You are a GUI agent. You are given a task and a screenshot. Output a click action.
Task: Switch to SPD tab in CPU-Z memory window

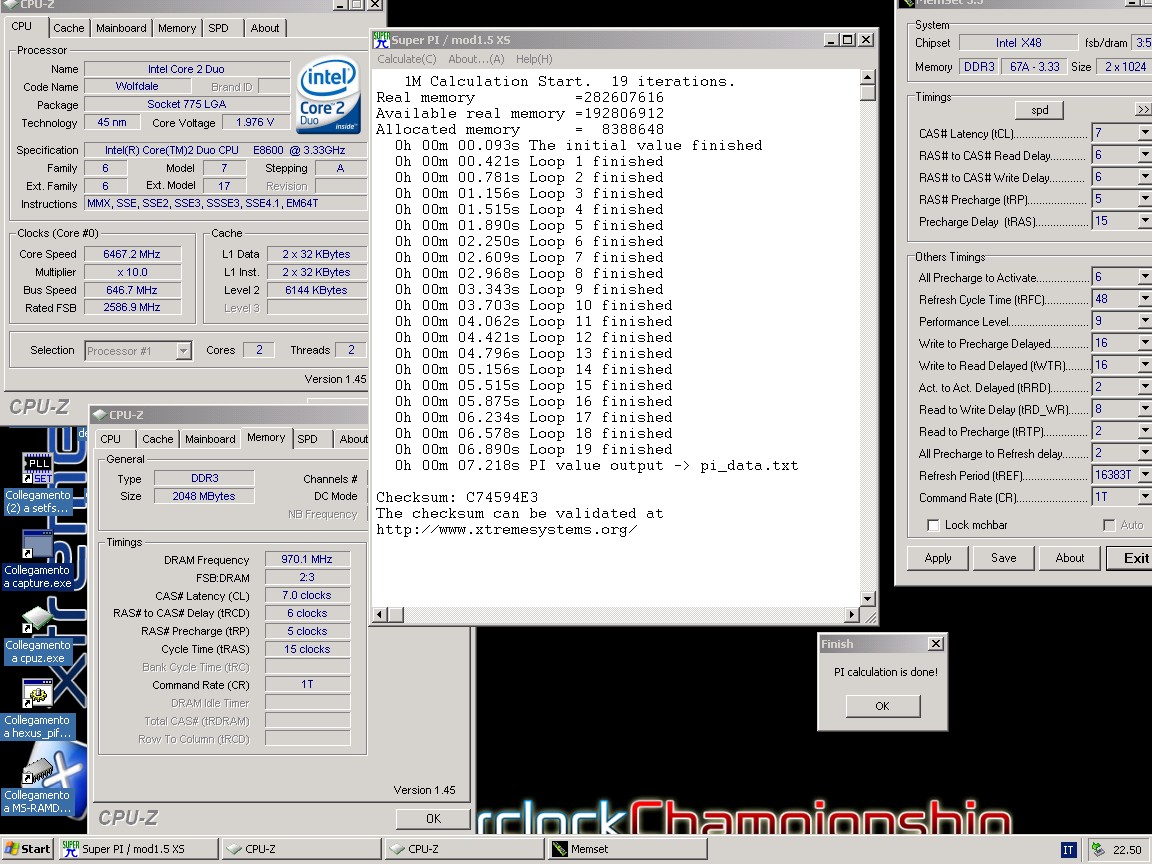point(307,439)
